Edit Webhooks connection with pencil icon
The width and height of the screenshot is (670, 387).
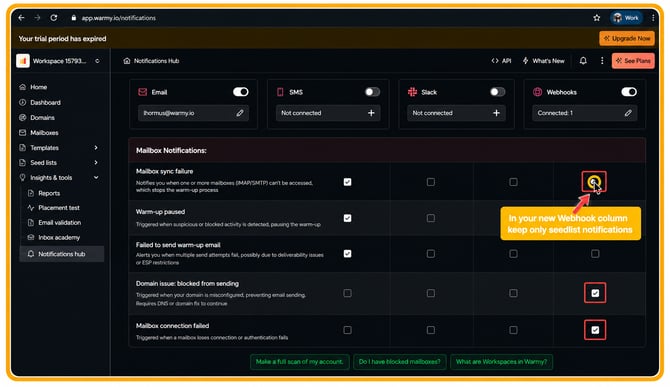[x=628, y=113]
